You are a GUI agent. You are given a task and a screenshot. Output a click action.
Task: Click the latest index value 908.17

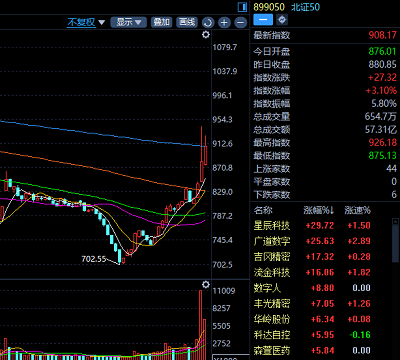click(x=383, y=35)
